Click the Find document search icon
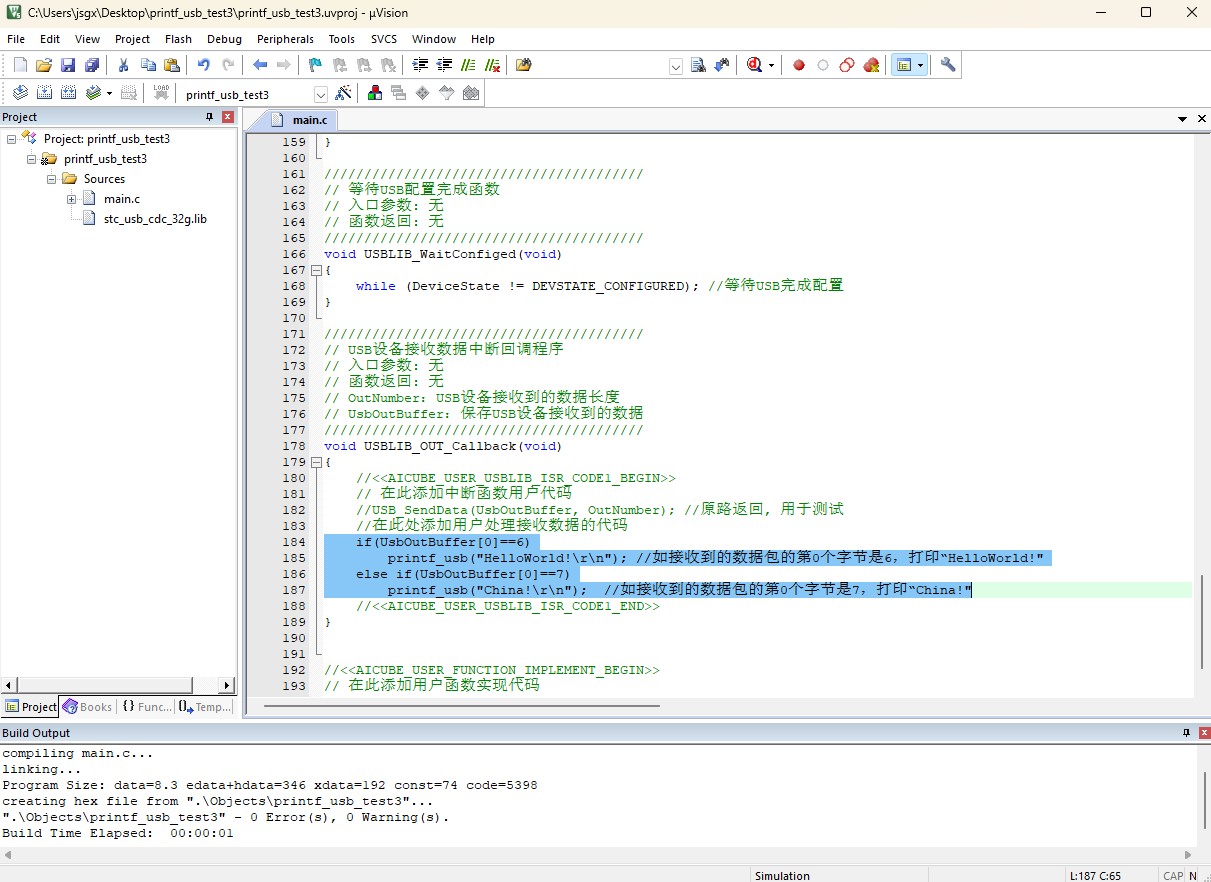Viewport: 1211px width, 882px height. (x=699, y=65)
